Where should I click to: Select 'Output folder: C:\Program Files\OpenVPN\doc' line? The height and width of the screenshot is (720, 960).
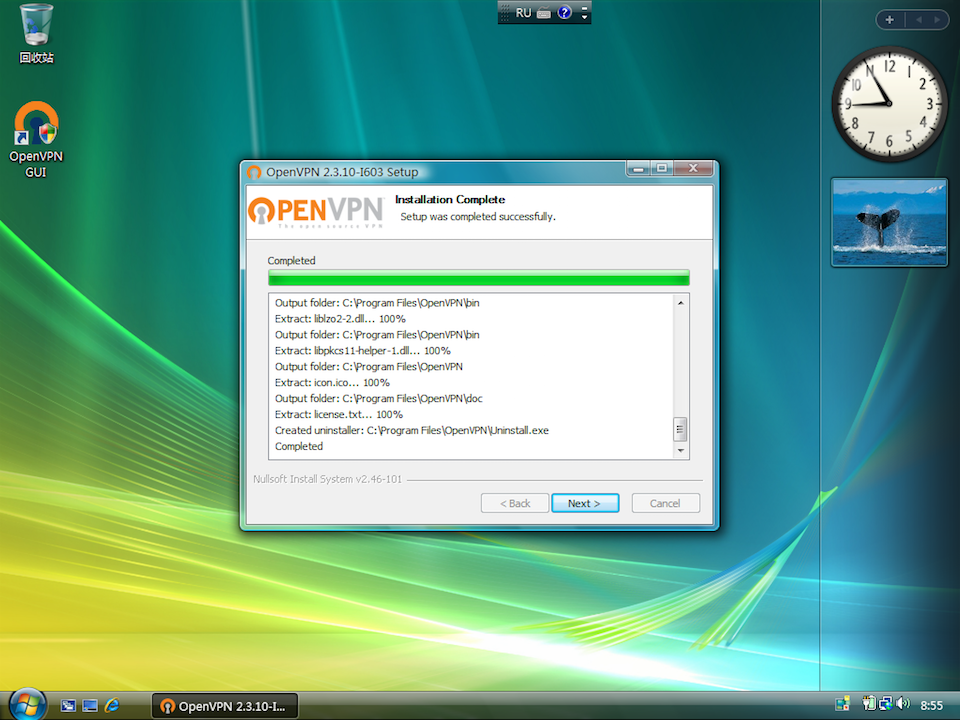coord(378,399)
